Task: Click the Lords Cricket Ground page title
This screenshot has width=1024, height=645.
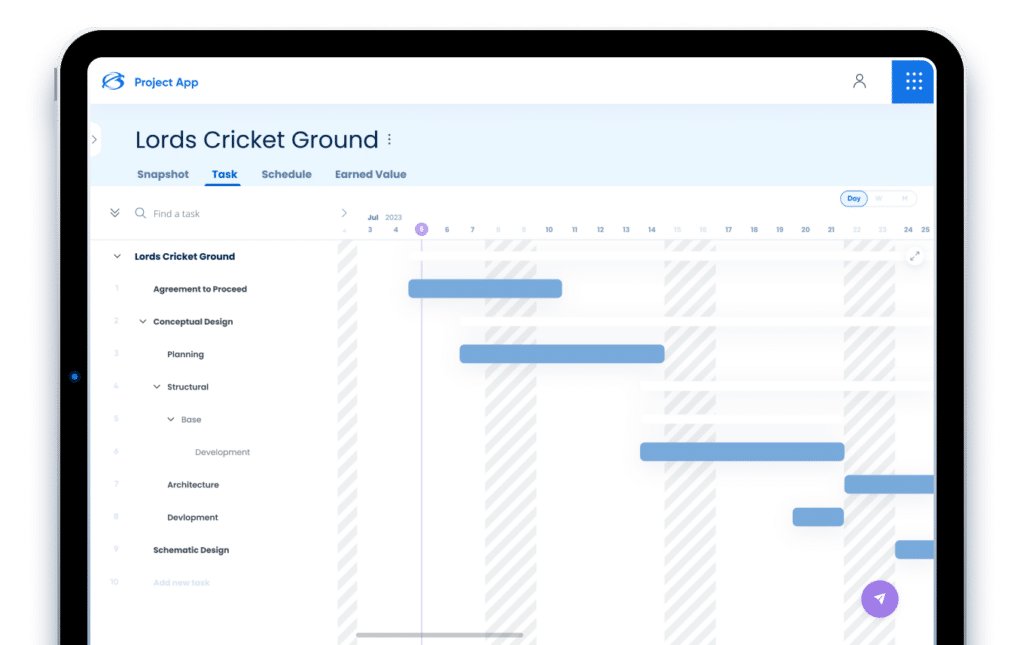Action: (x=257, y=140)
